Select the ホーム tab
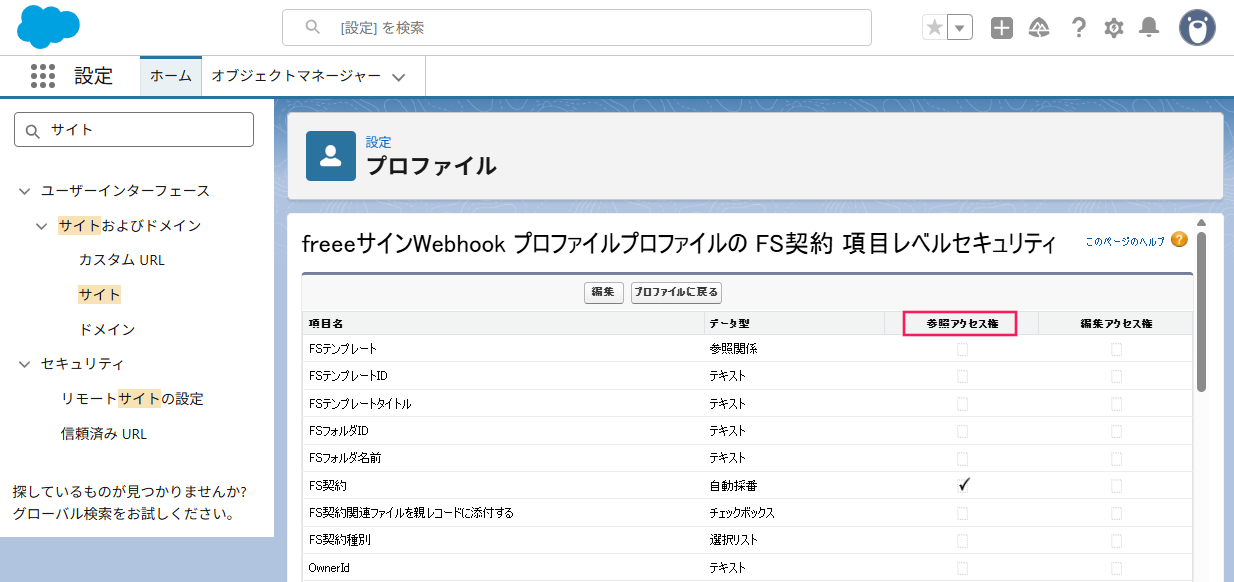This screenshot has height=582, width=1234. [x=171, y=76]
